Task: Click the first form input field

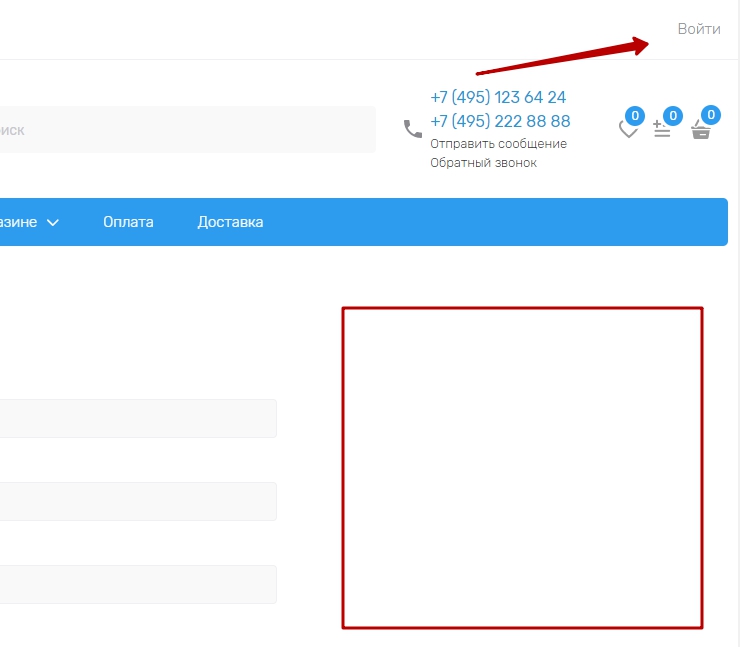Action: pyautogui.click(x=138, y=419)
